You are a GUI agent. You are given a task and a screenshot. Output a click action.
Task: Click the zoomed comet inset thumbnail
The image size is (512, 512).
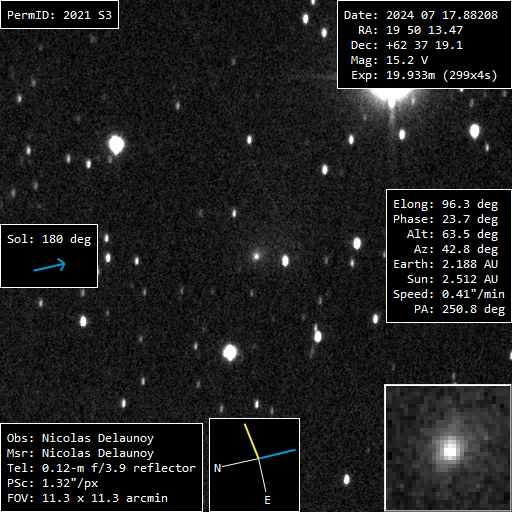click(x=448, y=448)
